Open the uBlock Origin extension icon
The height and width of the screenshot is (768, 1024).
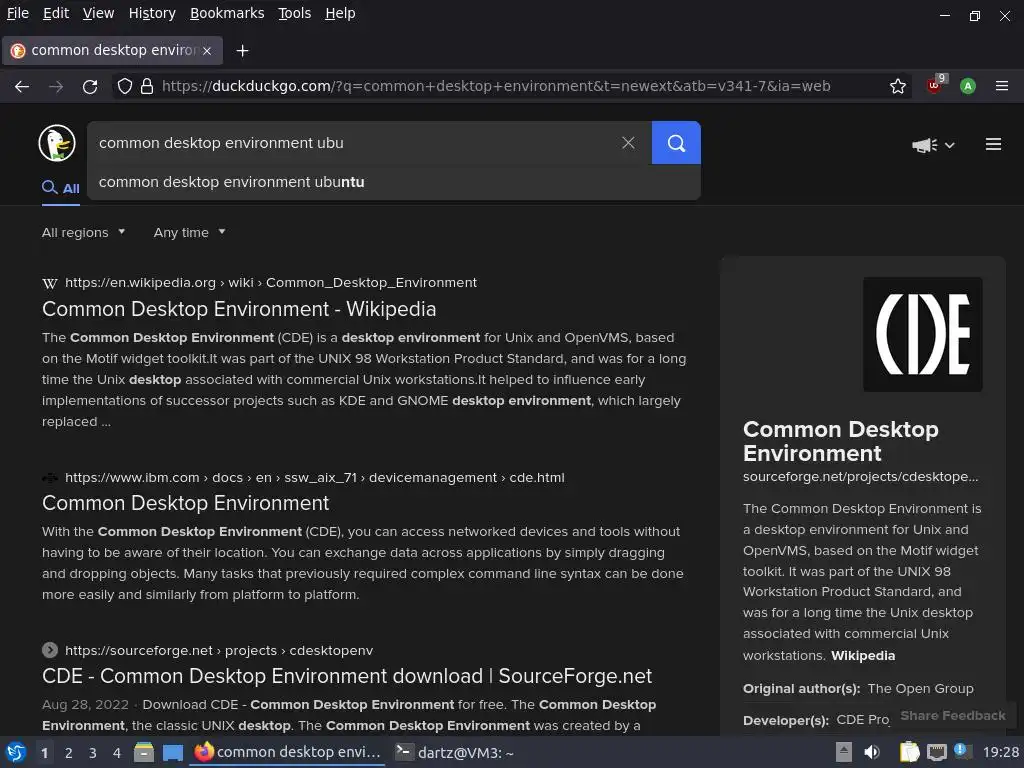[x=935, y=85]
